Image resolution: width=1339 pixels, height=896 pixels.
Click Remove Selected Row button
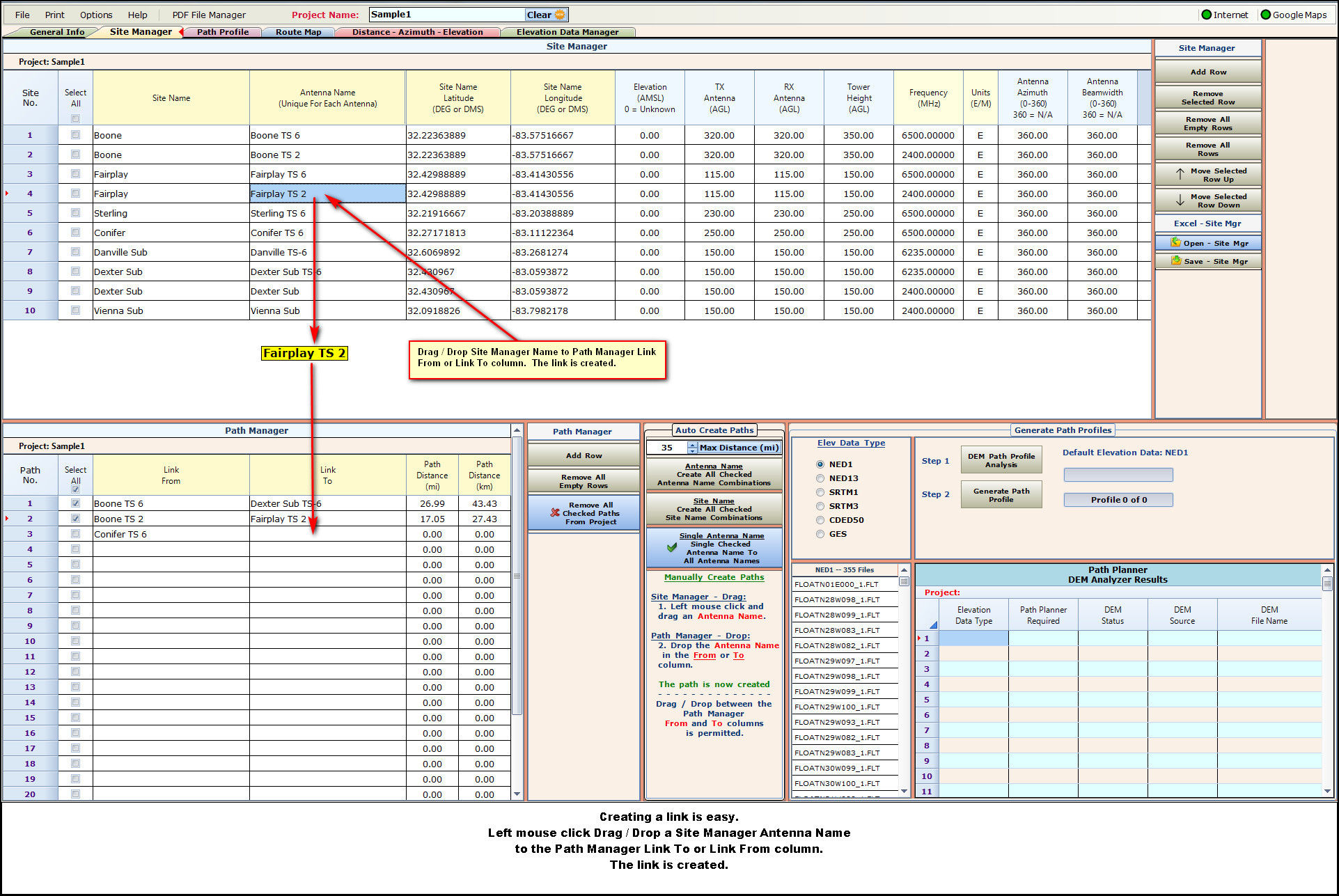click(1207, 97)
